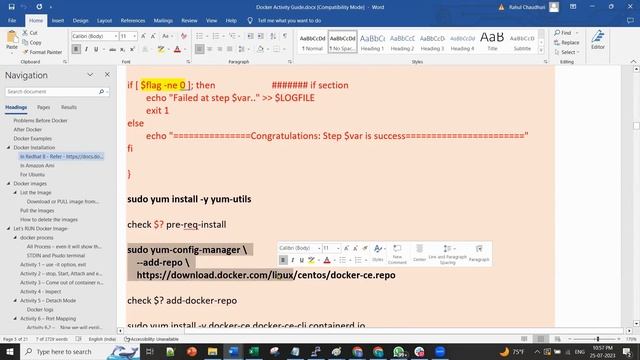Screen dimensions: 640x360
Task: Go to In Amazon Ami heading
Action: (37, 165)
